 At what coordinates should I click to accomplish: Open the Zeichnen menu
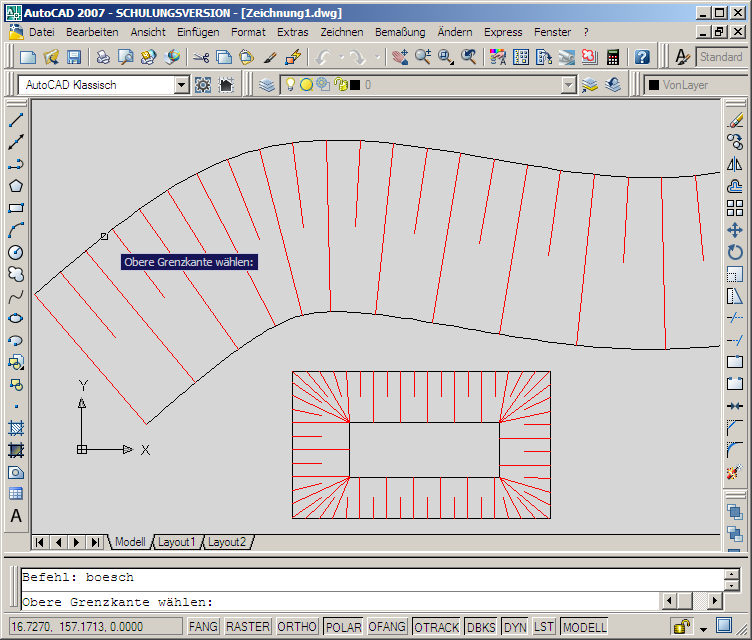[341, 32]
